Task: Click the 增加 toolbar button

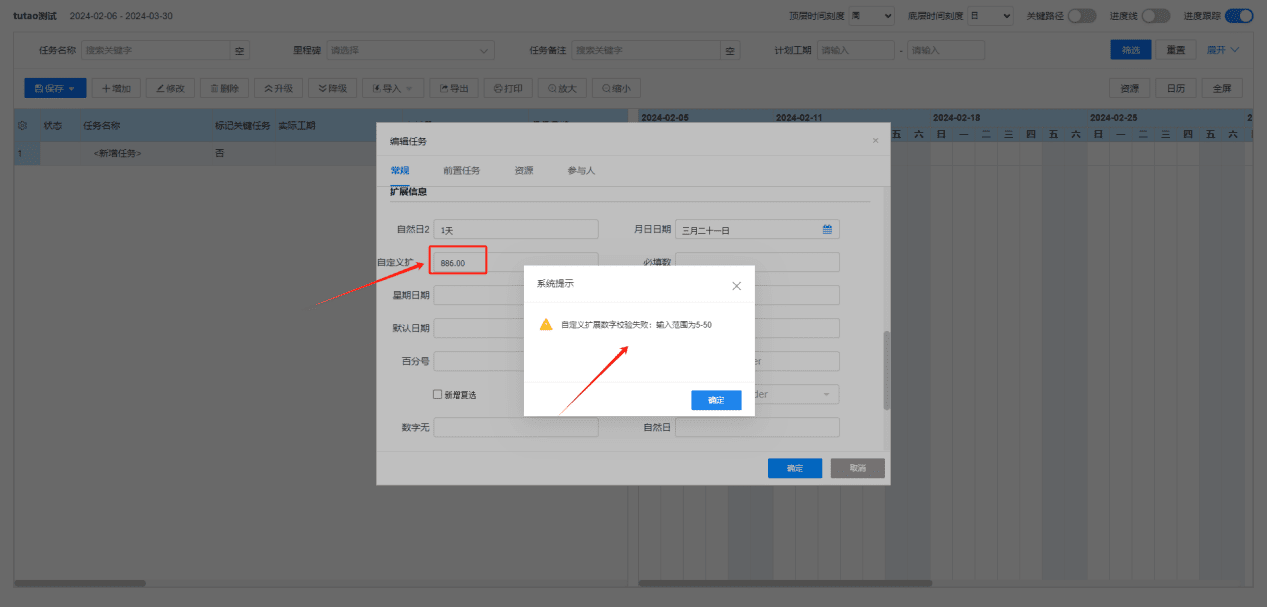Action: click(x=116, y=88)
